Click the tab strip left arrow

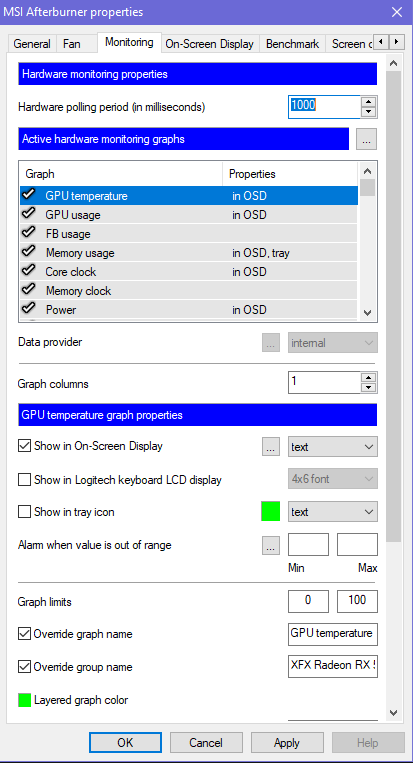[381, 42]
